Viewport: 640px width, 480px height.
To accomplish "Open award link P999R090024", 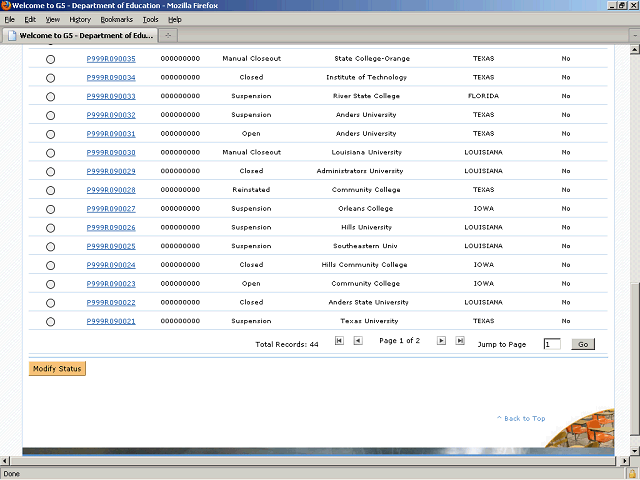I will 111,265.
